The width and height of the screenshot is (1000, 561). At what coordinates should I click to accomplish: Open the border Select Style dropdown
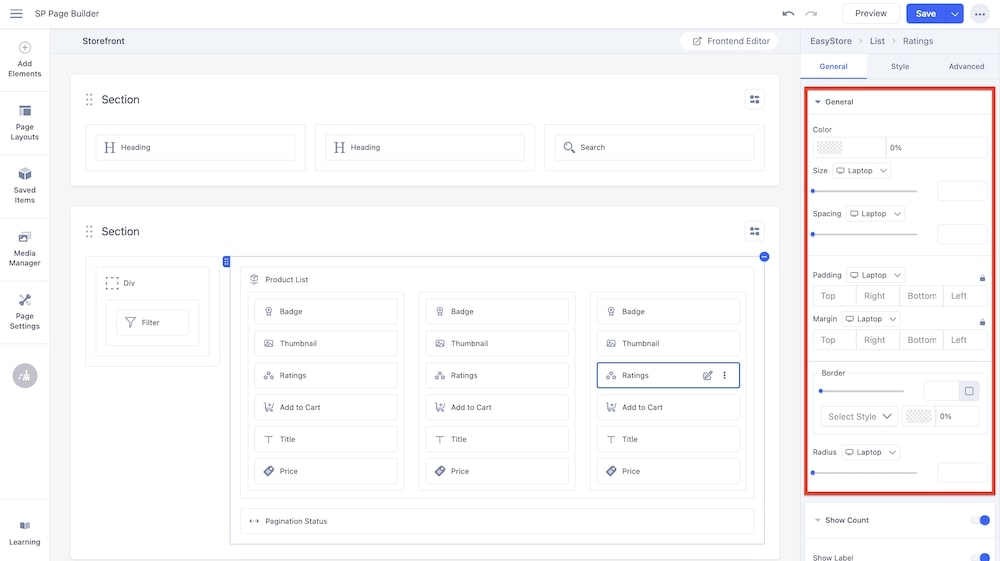pyautogui.click(x=859, y=416)
